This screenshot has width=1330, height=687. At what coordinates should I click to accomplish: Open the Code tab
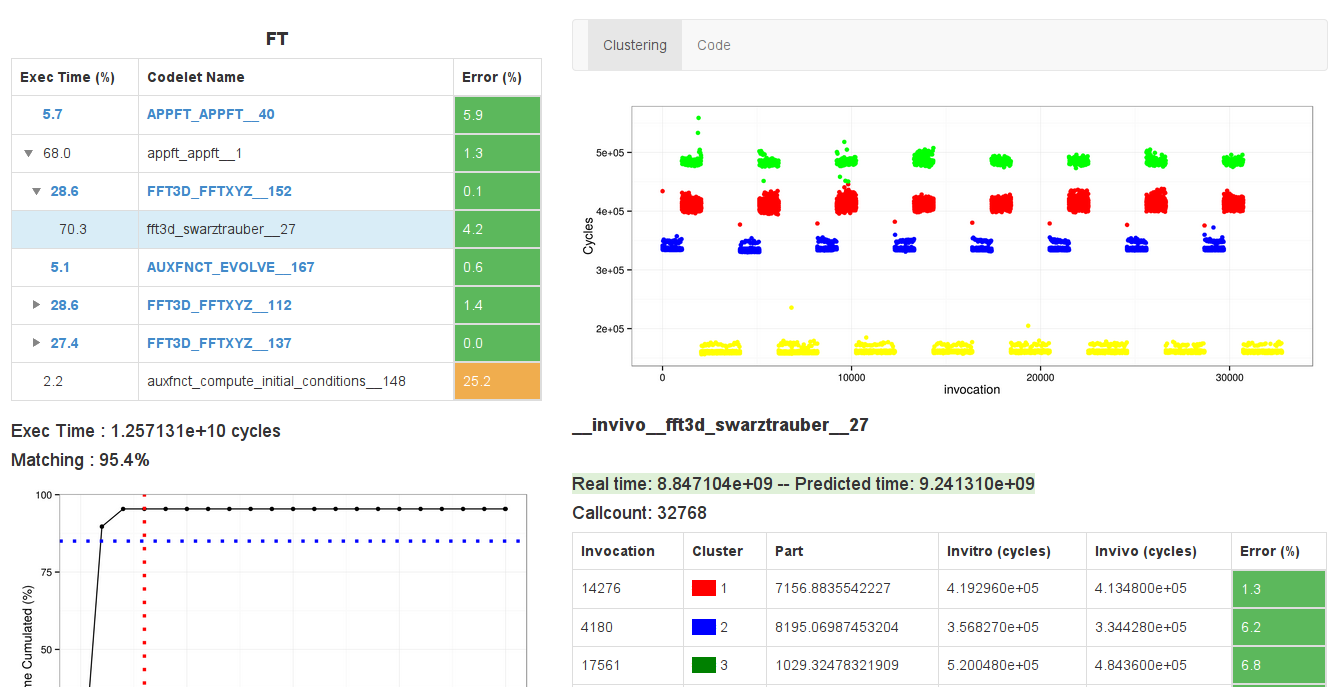click(714, 45)
